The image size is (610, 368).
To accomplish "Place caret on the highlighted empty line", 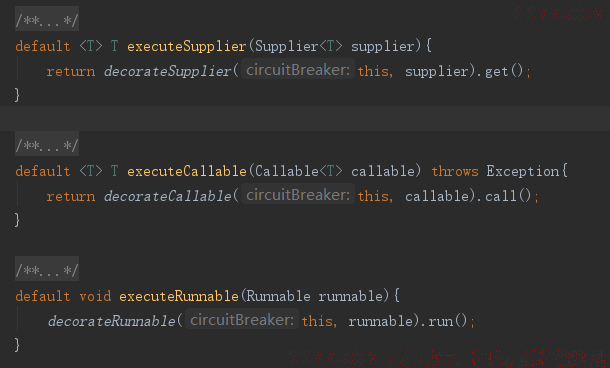I will pos(305,119).
